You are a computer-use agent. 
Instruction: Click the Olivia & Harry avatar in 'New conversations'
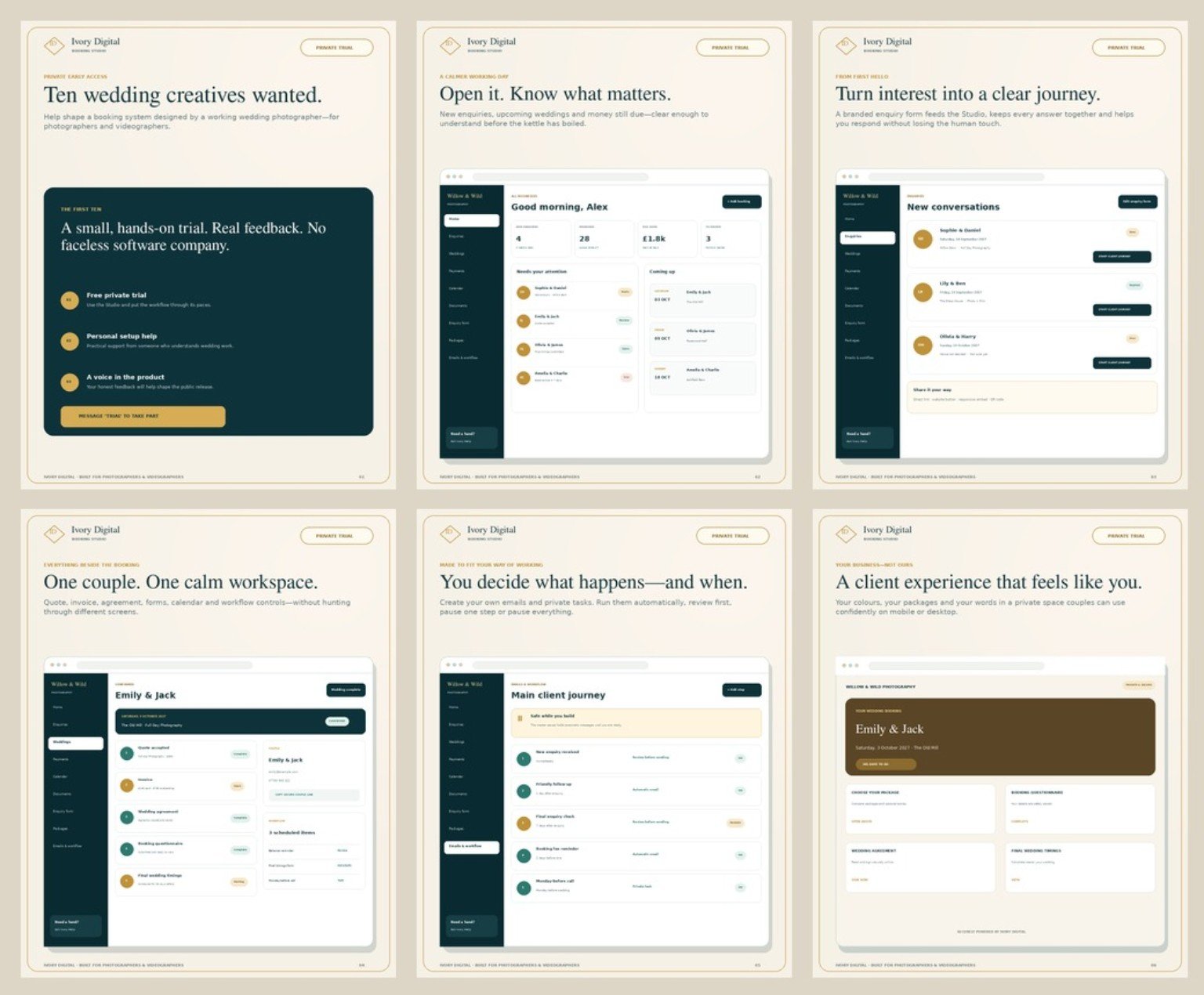pyautogui.click(x=923, y=345)
